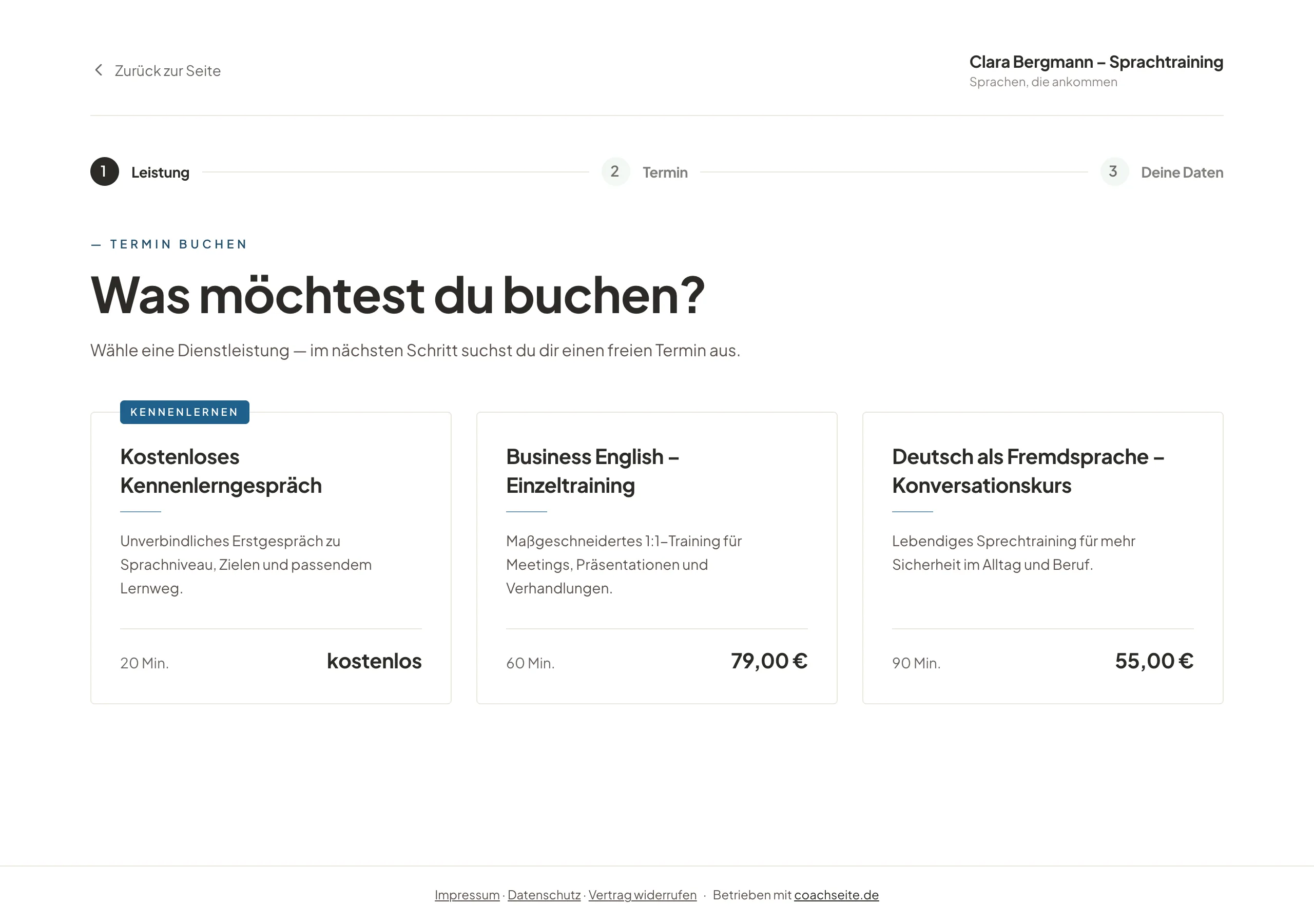Click the '55,00 €' price
Image resolution: width=1314 pixels, height=924 pixels.
(1154, 661)
